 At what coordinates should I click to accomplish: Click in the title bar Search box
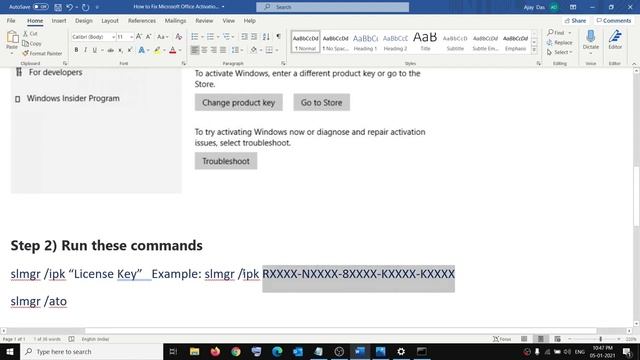coord(333,7)
